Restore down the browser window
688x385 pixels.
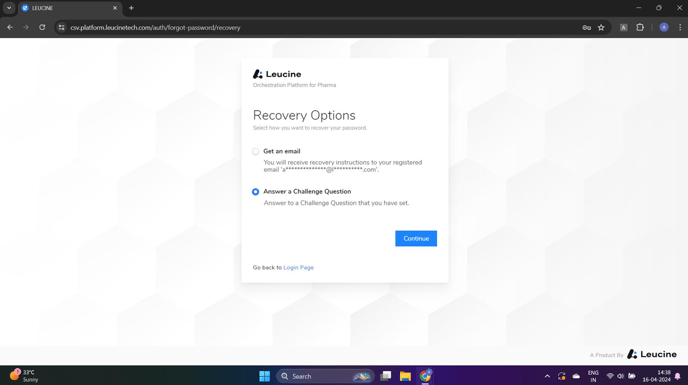click(x=659, y=8)
